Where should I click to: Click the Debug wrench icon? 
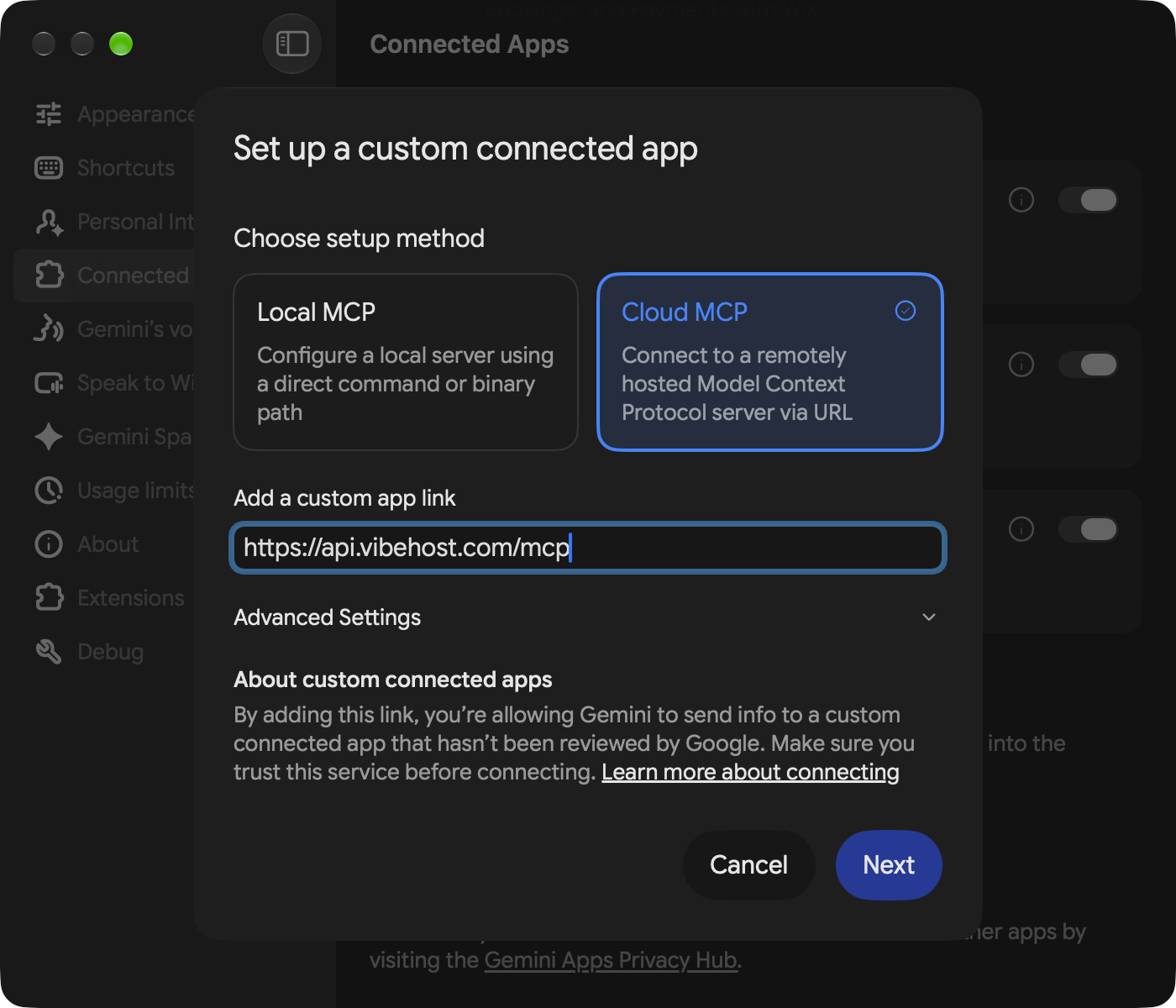(49, 652)
